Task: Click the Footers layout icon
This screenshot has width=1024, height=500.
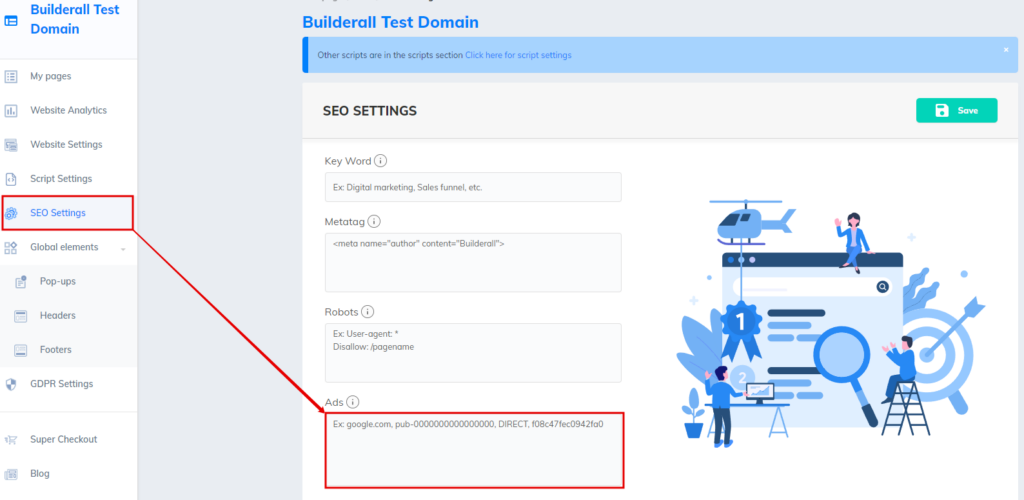Action: coord(21,350)
